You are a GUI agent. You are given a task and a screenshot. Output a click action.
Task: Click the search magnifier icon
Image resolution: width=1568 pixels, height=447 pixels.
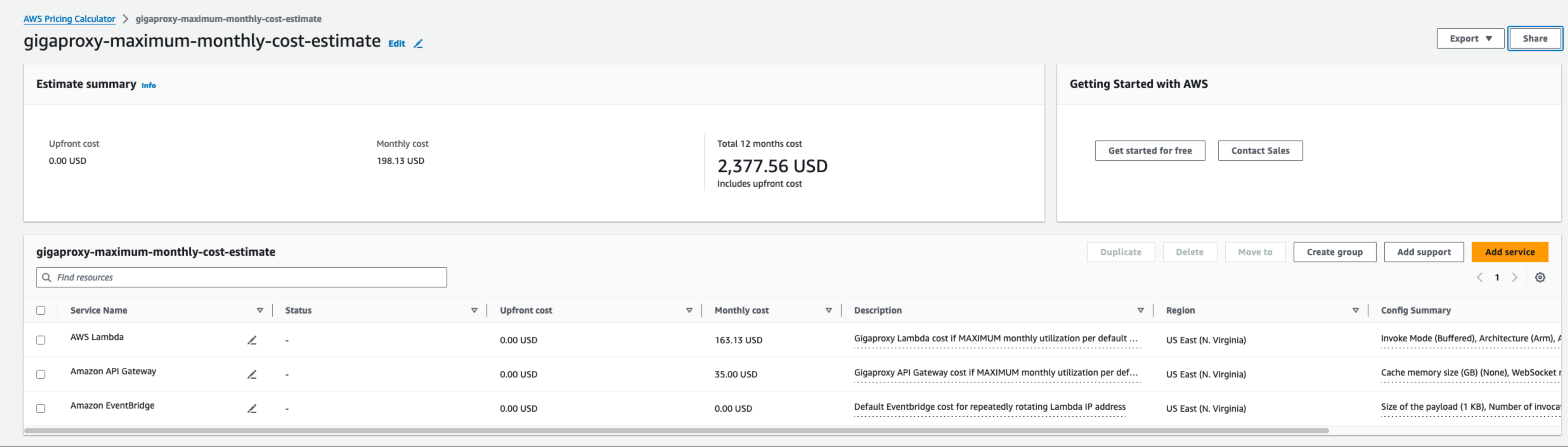tap(47, 277)
